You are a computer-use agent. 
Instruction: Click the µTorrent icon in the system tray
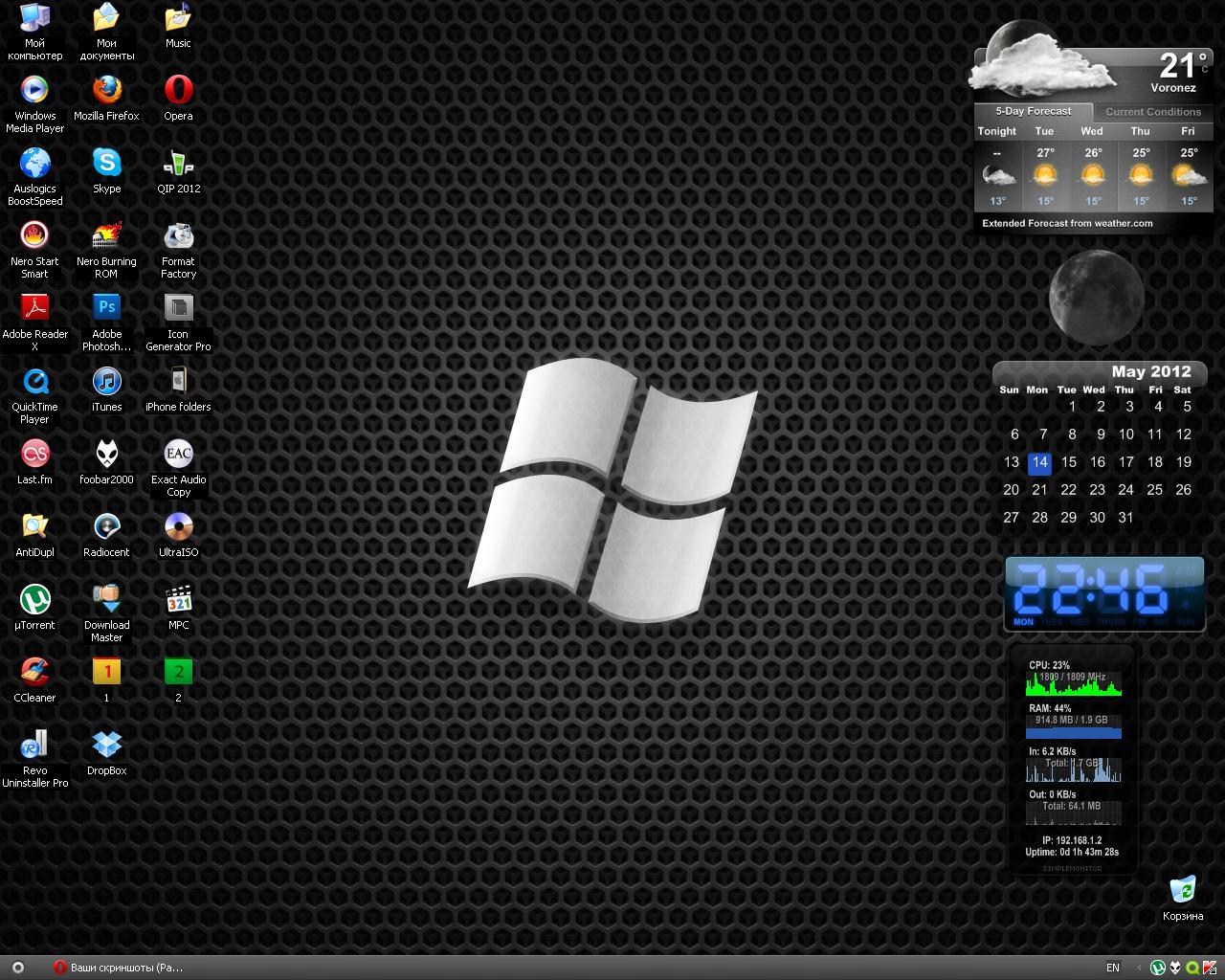point(1157,968)
